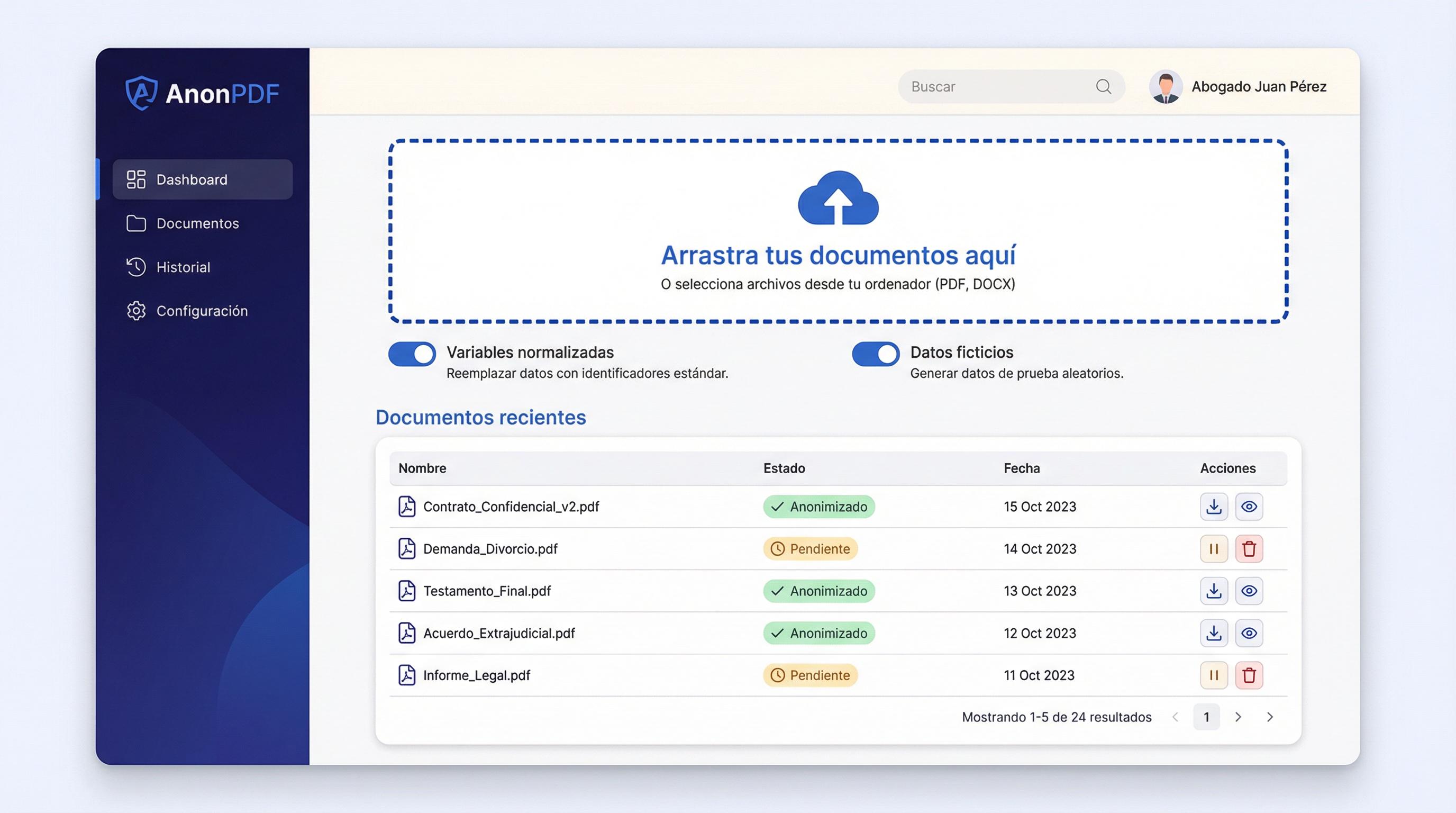Click inside the Buscar search field
Screen dimensions: 1456x813
989,86
